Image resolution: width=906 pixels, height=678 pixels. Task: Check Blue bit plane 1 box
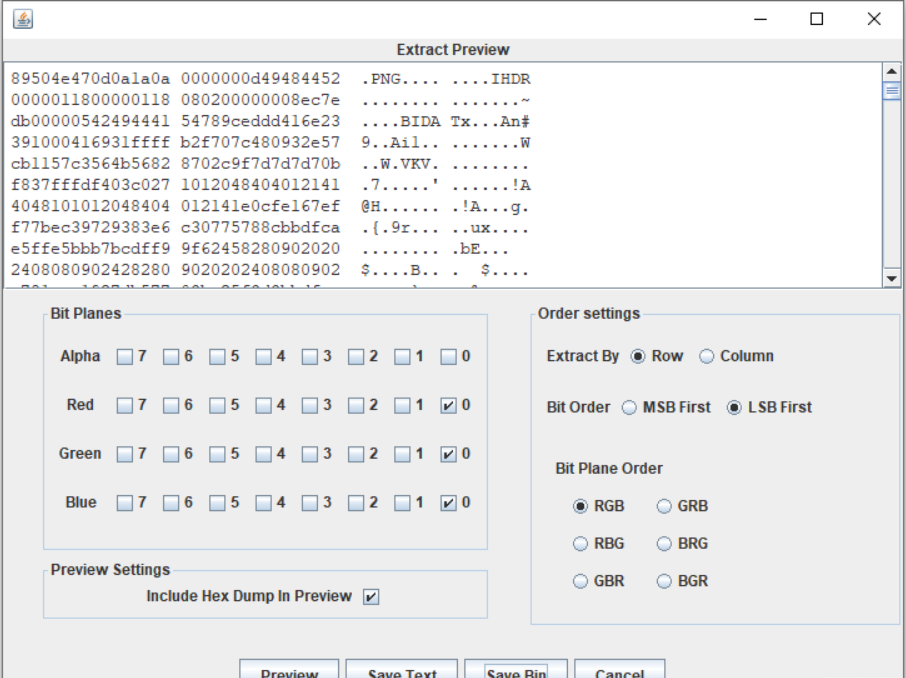tap(402, 503)
